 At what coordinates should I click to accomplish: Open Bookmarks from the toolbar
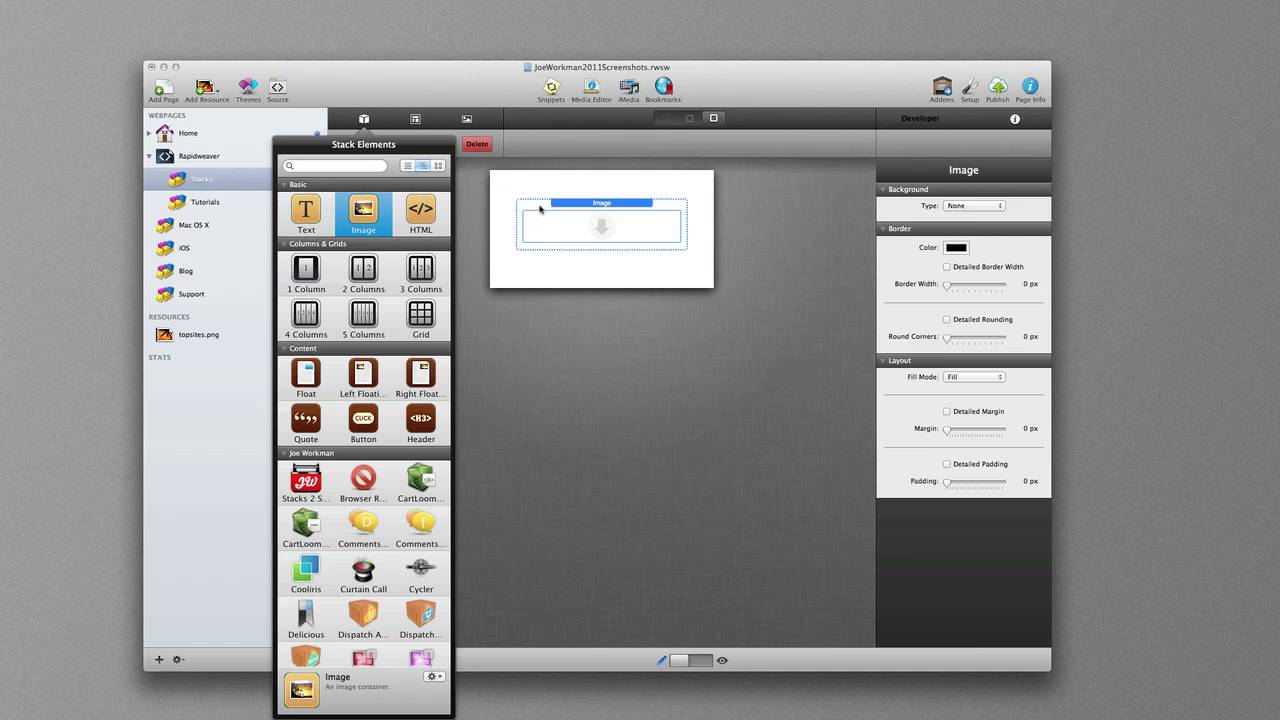pyautogui.click(x=663, y=88)
